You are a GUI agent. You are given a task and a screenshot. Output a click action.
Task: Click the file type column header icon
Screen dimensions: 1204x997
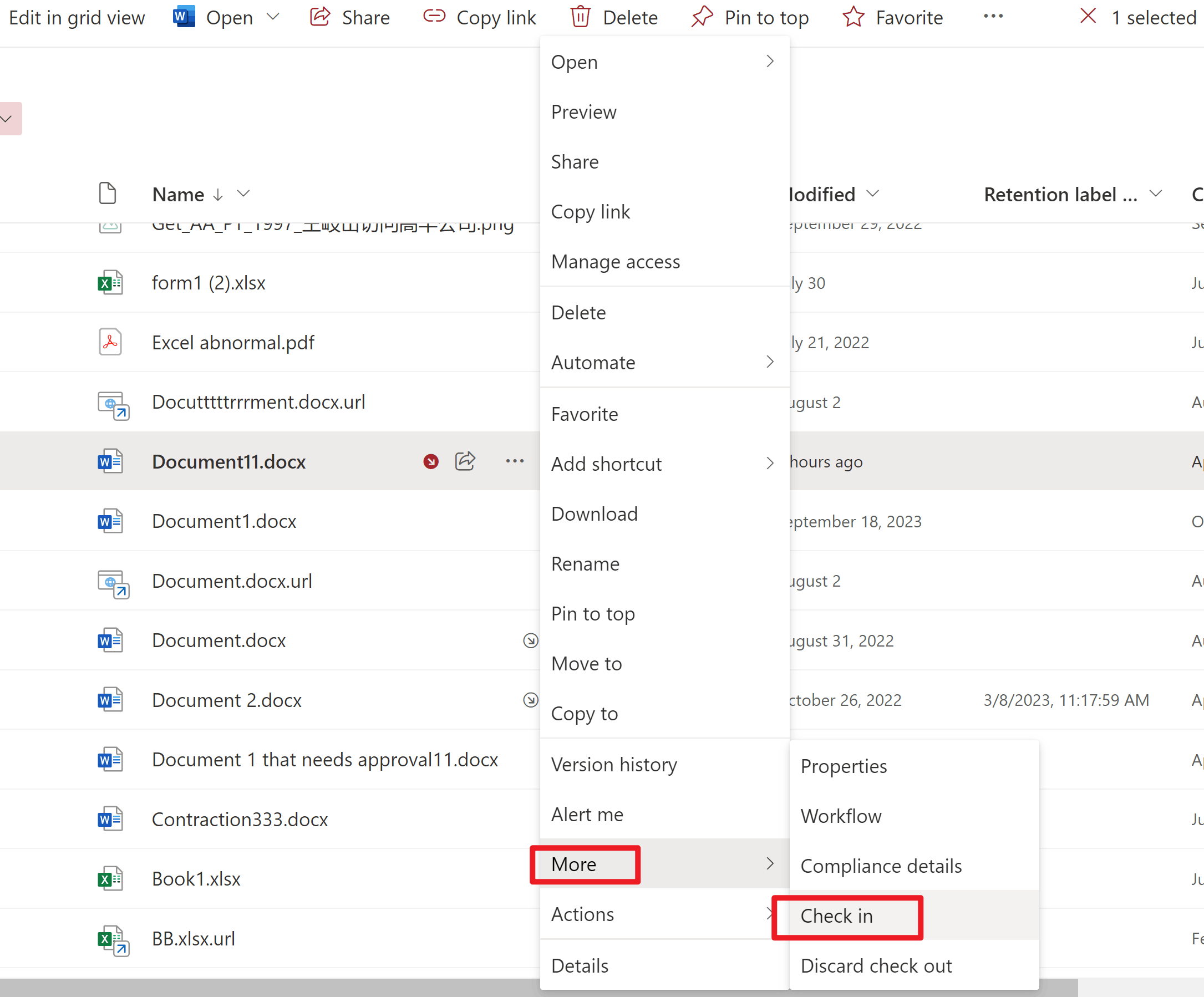coord(107,194)
